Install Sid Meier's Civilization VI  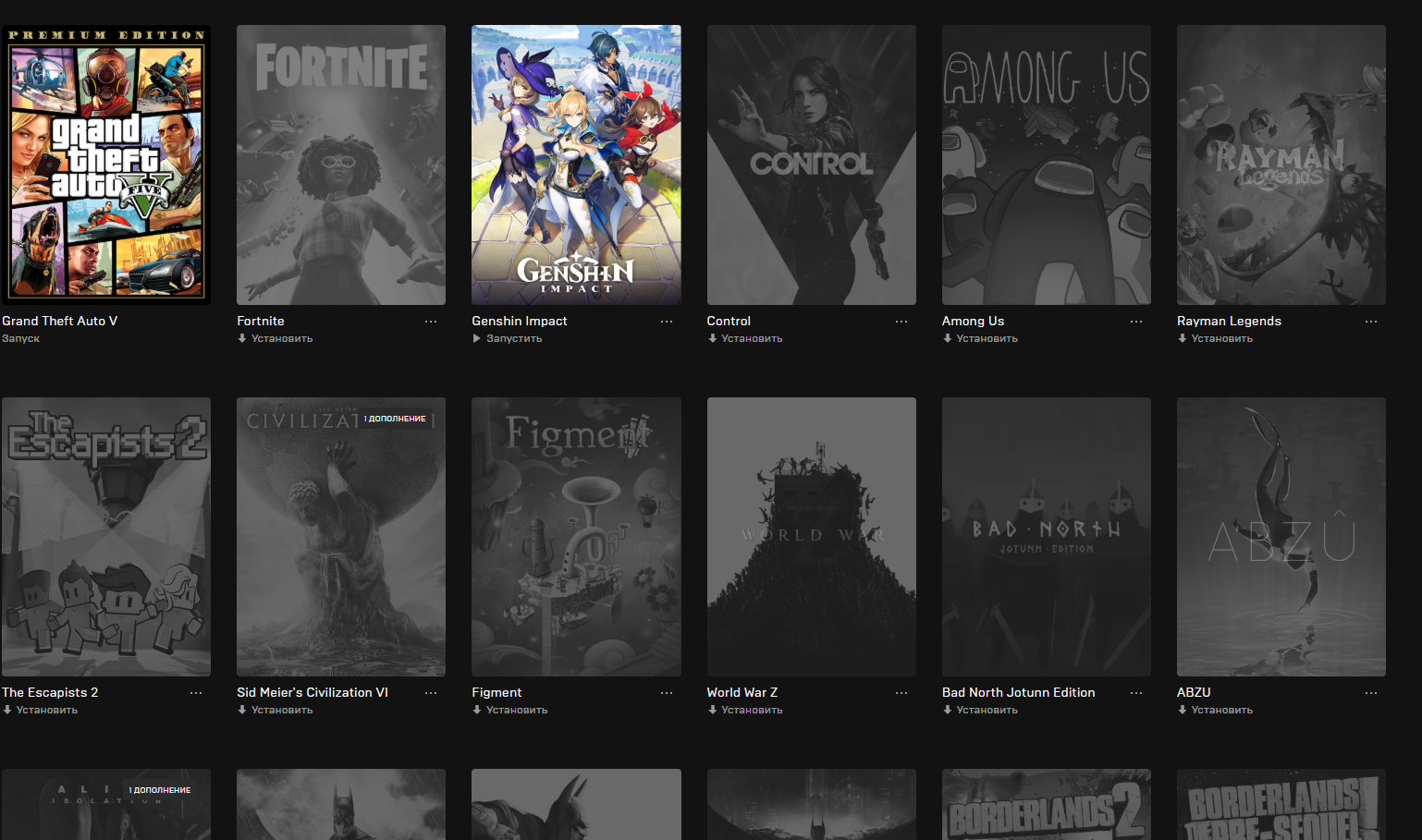point(276,711)
